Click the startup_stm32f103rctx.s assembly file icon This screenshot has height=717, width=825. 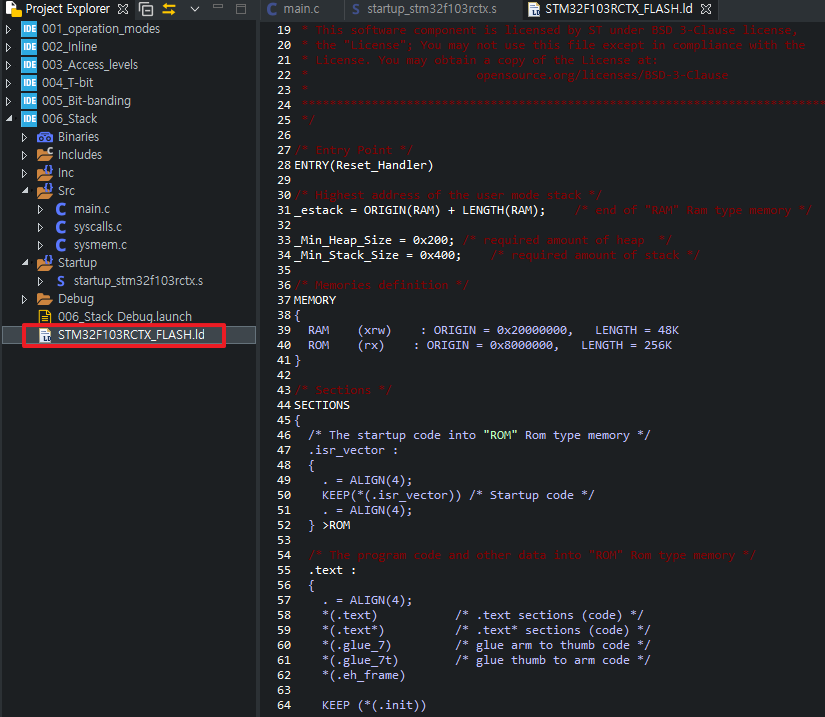pyautogui.click(x=61, y=281)
